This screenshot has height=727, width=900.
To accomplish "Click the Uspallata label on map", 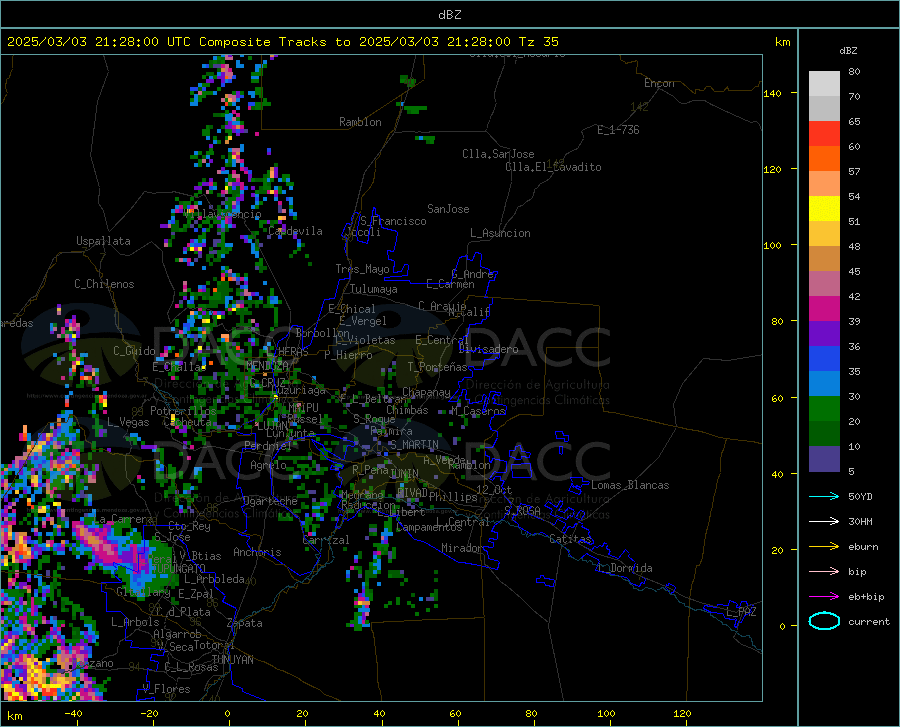I will [x=103, y=241].
